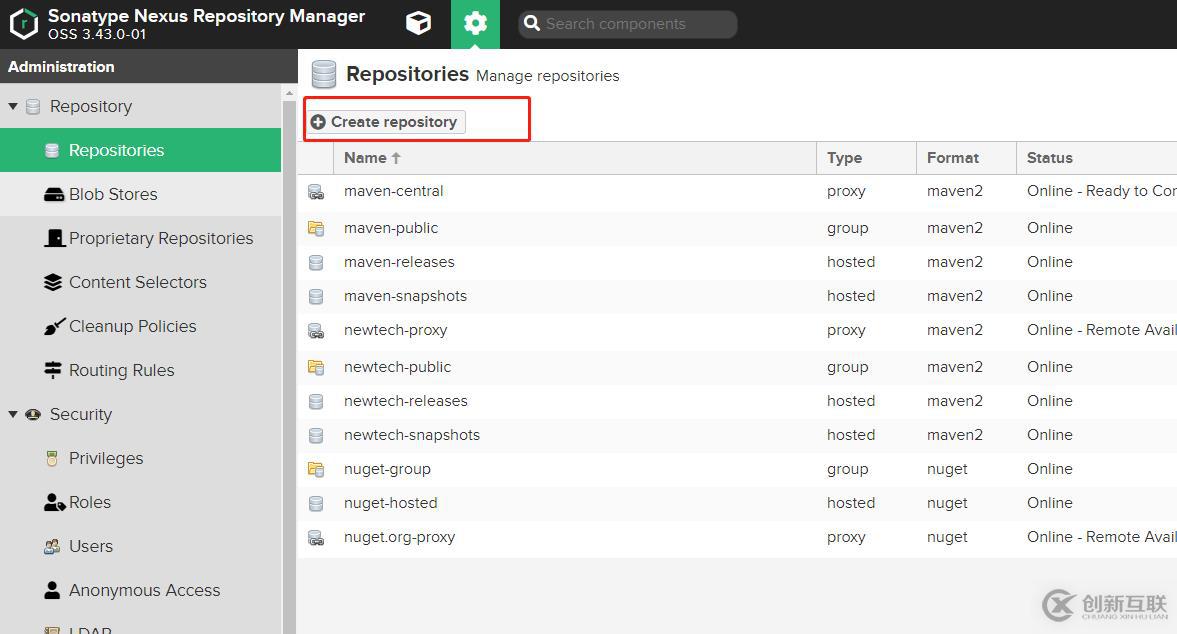Screen dimensions: 1177x634
Task: Select the maven-snapshots row name
Action: click(405, 296)
